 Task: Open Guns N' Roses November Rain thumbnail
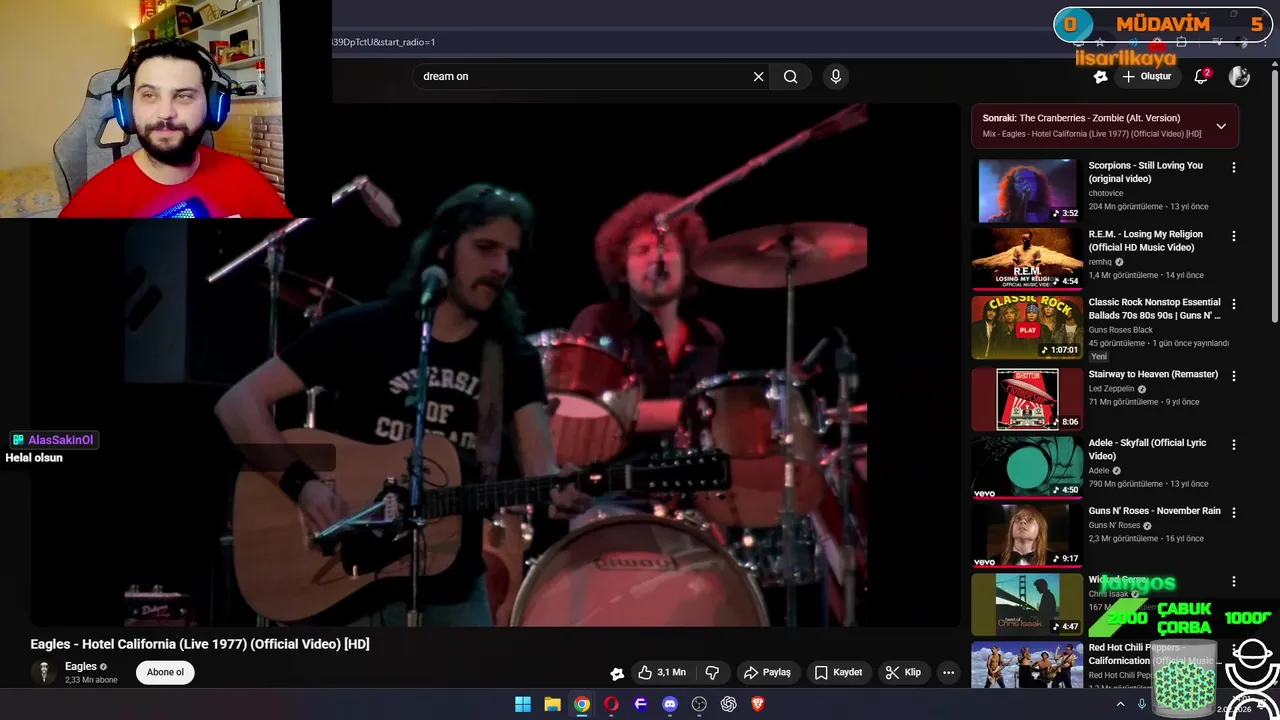pos(1027,536)
